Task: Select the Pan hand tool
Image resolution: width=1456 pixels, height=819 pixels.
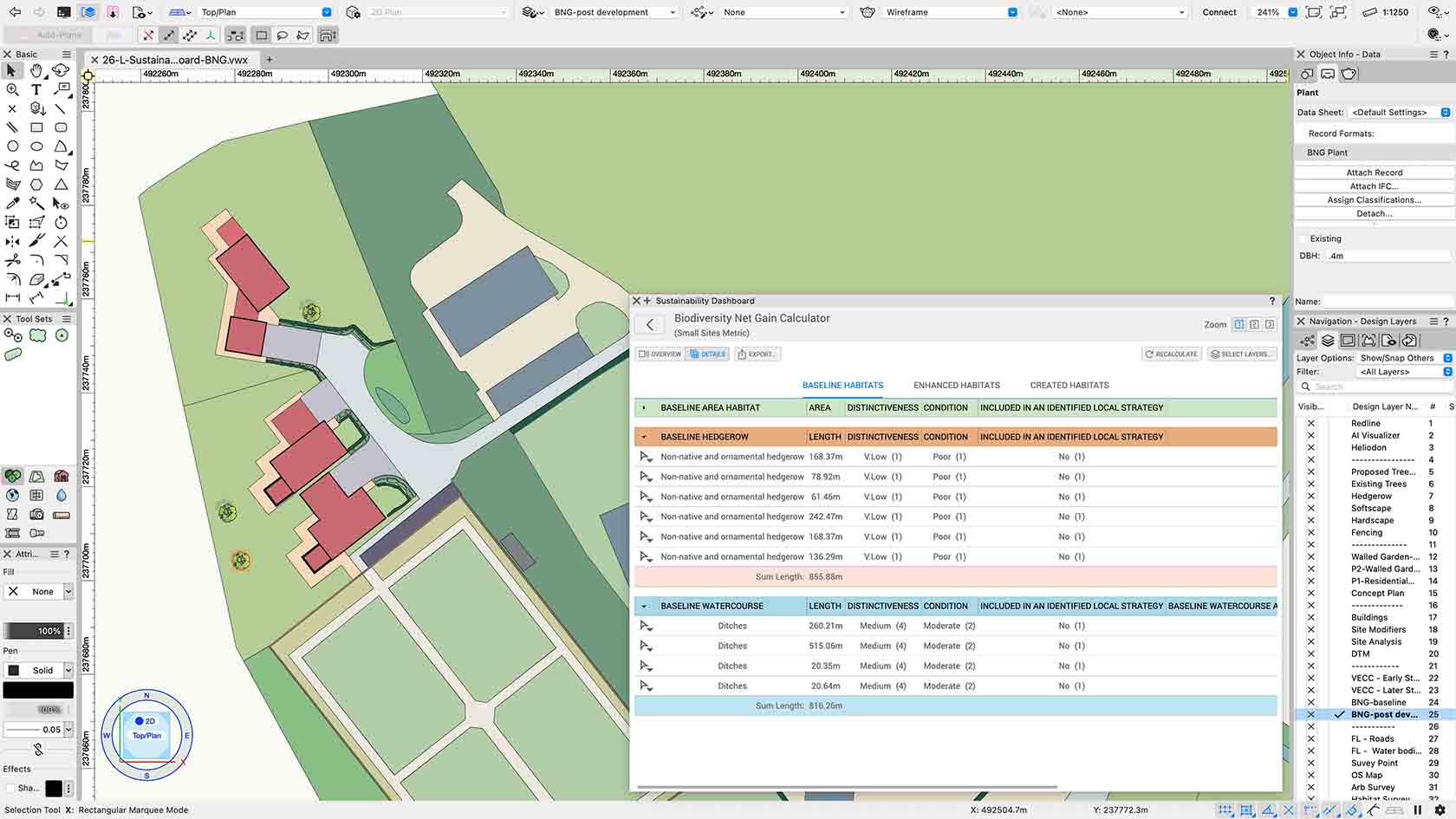Action: [x=36, y=70]
